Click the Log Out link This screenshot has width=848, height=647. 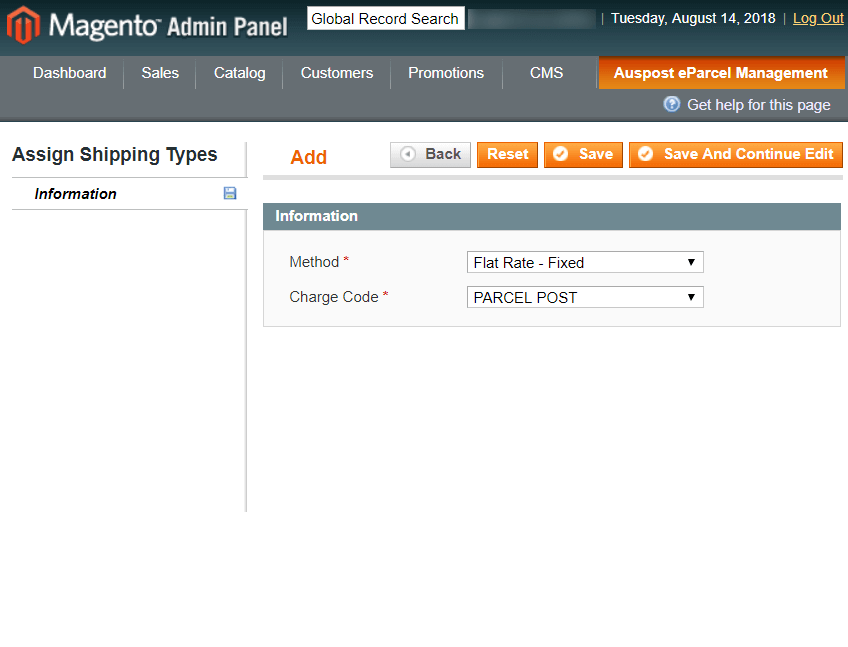(818, 18)
